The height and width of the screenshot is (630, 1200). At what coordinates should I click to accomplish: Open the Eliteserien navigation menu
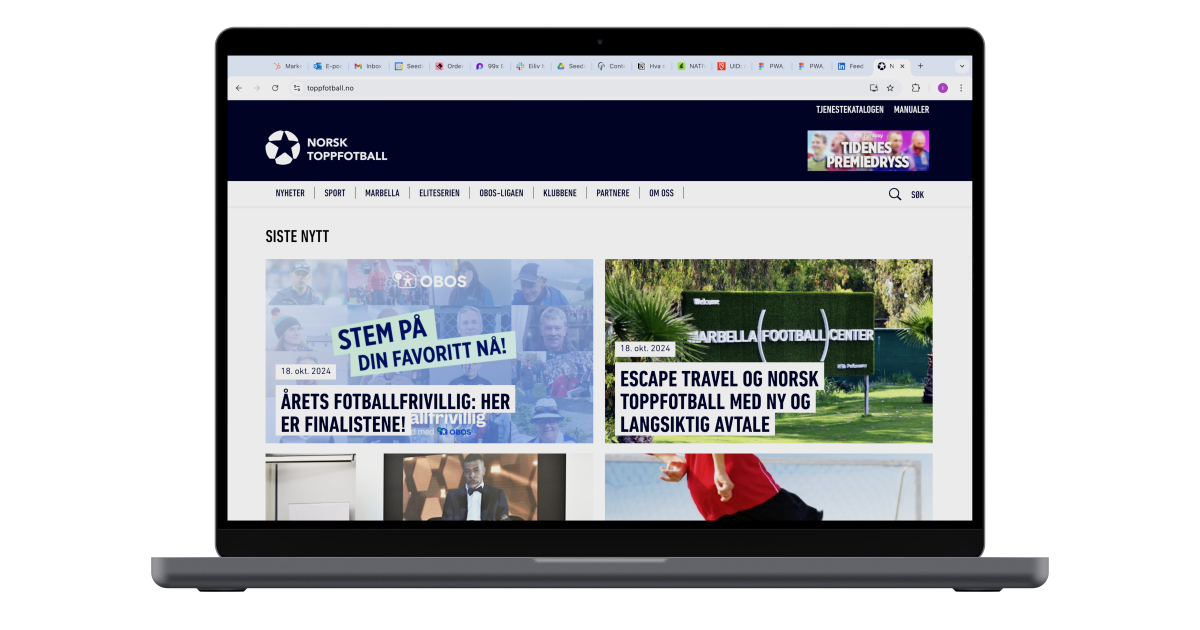[439, 193]
